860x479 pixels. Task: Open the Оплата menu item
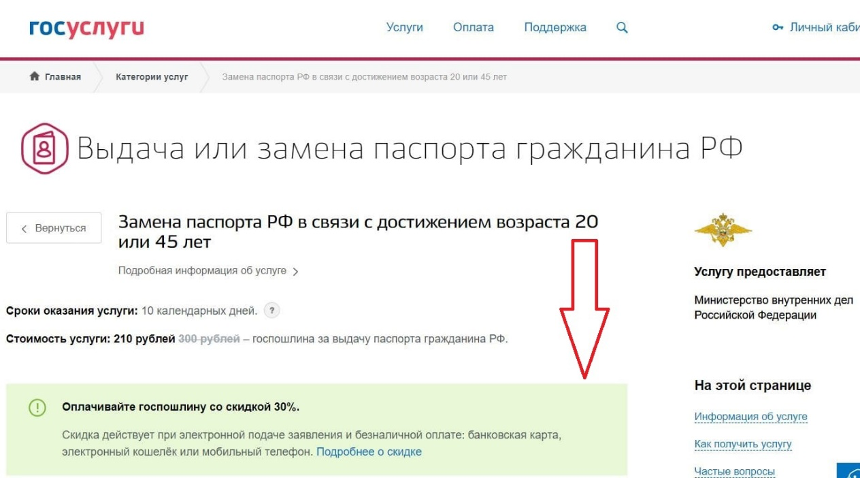[473, 27]
